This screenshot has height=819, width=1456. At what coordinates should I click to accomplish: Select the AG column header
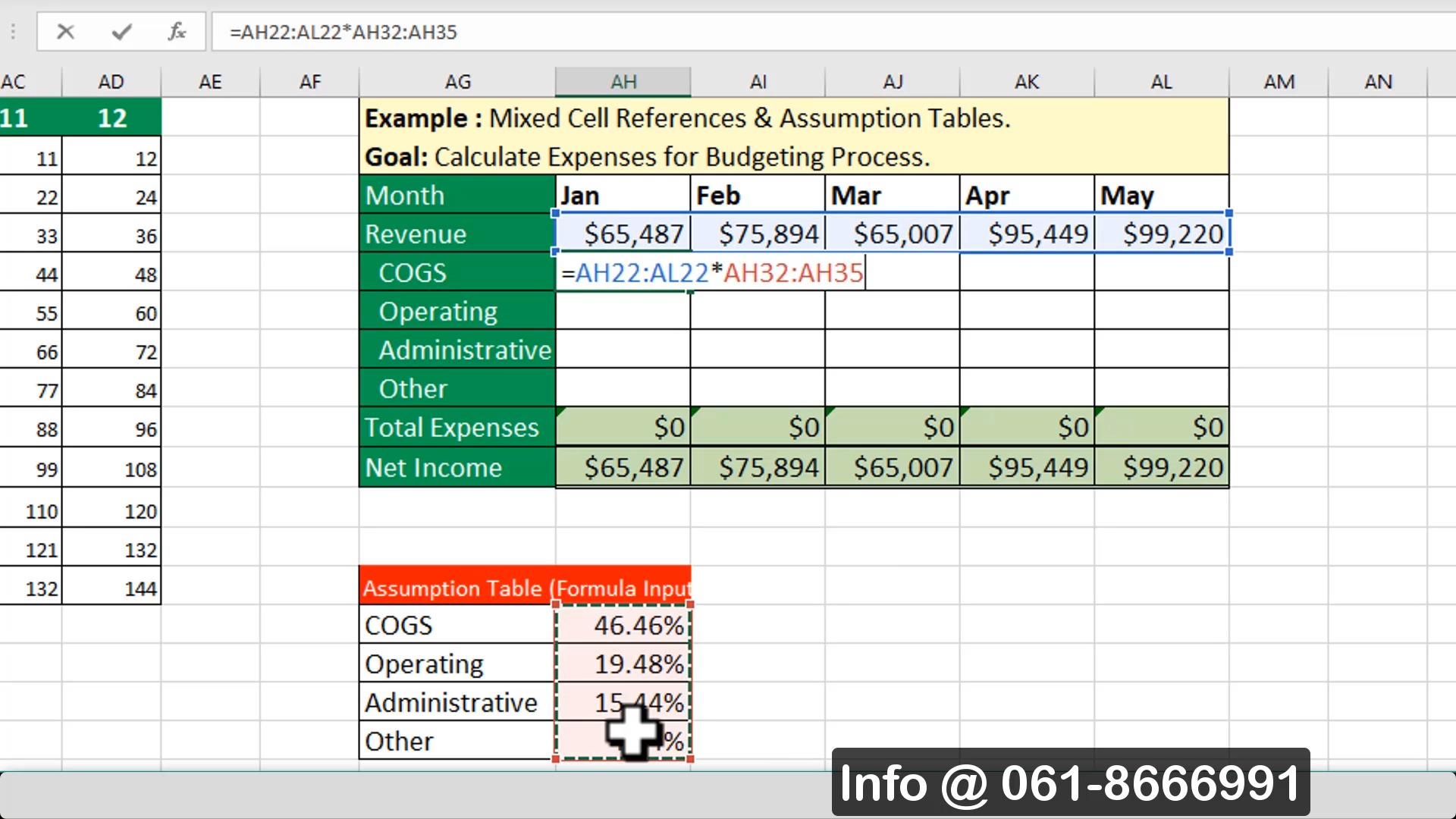coord(457,82)
